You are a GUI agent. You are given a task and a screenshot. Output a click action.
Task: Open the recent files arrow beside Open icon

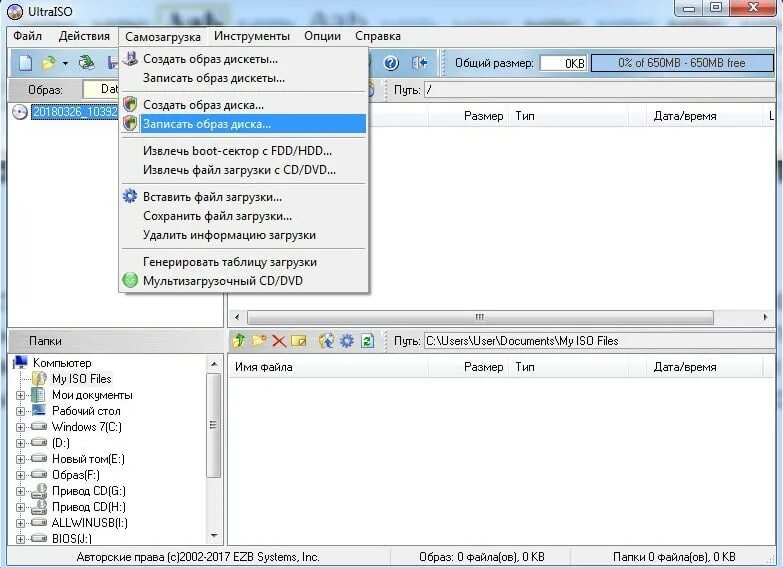point(65,63)
